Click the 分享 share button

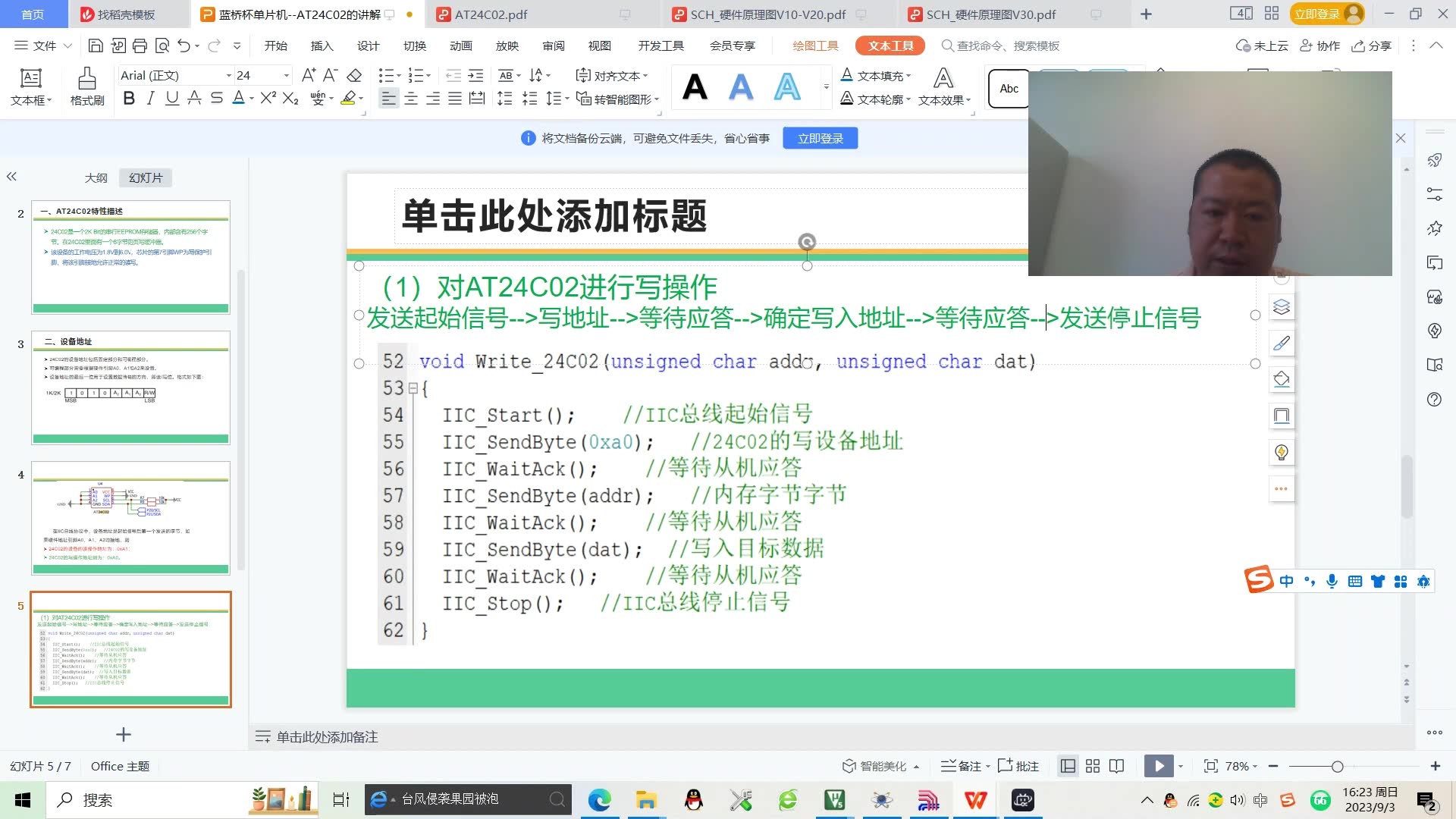1372,45
